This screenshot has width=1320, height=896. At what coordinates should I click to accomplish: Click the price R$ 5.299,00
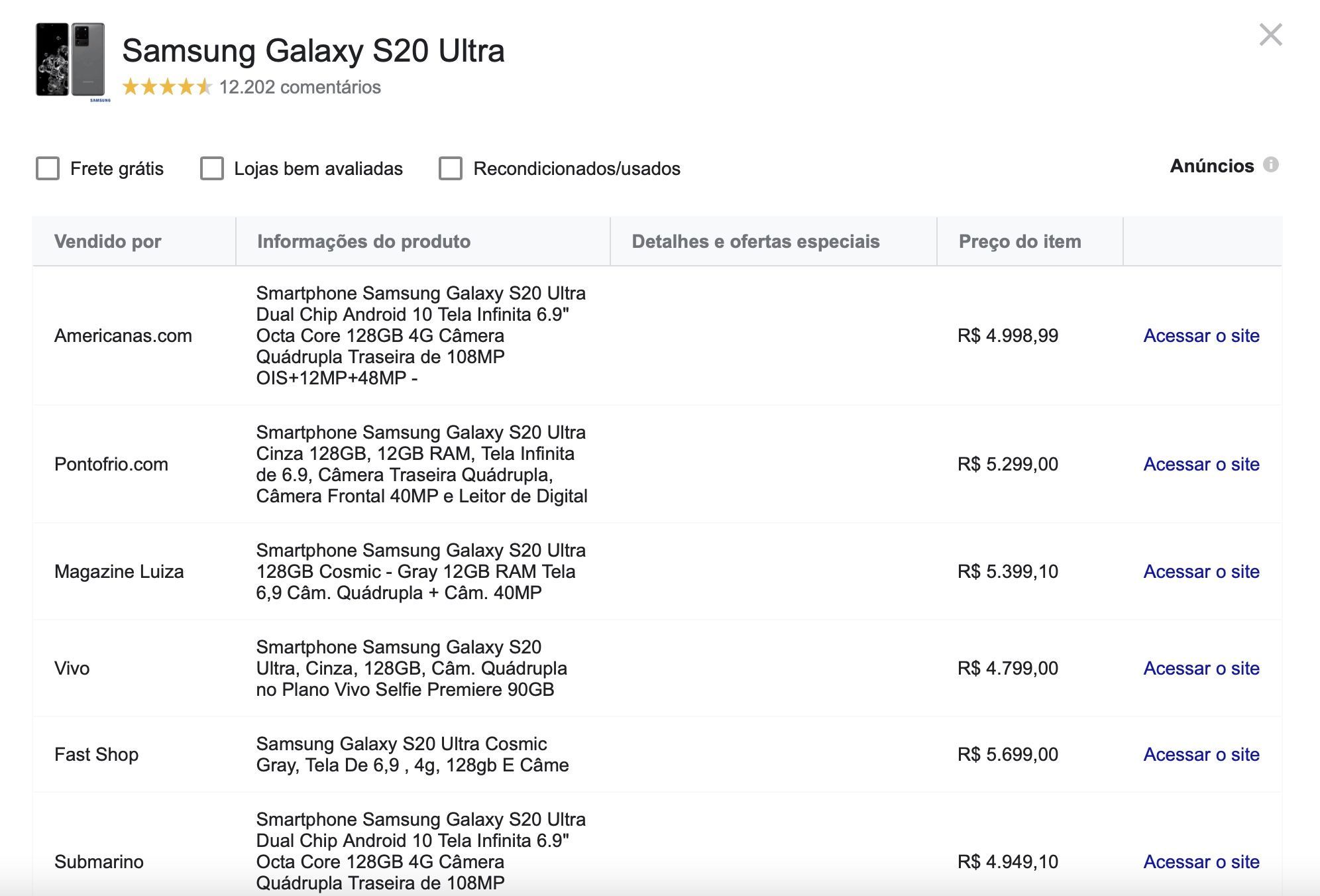click(x=1008, y=464)
